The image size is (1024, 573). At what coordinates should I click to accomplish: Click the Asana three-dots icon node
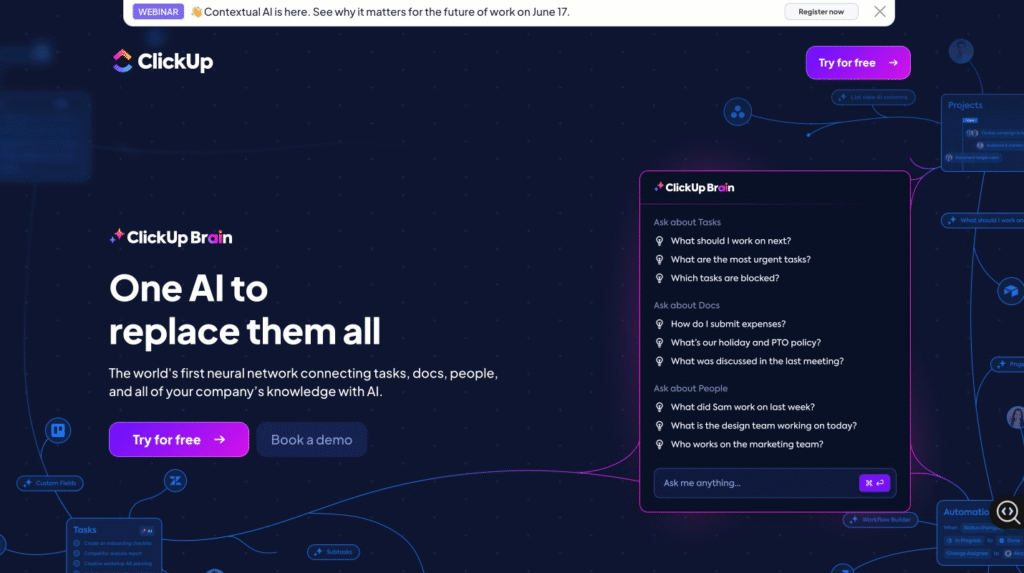tap(737, 112)
